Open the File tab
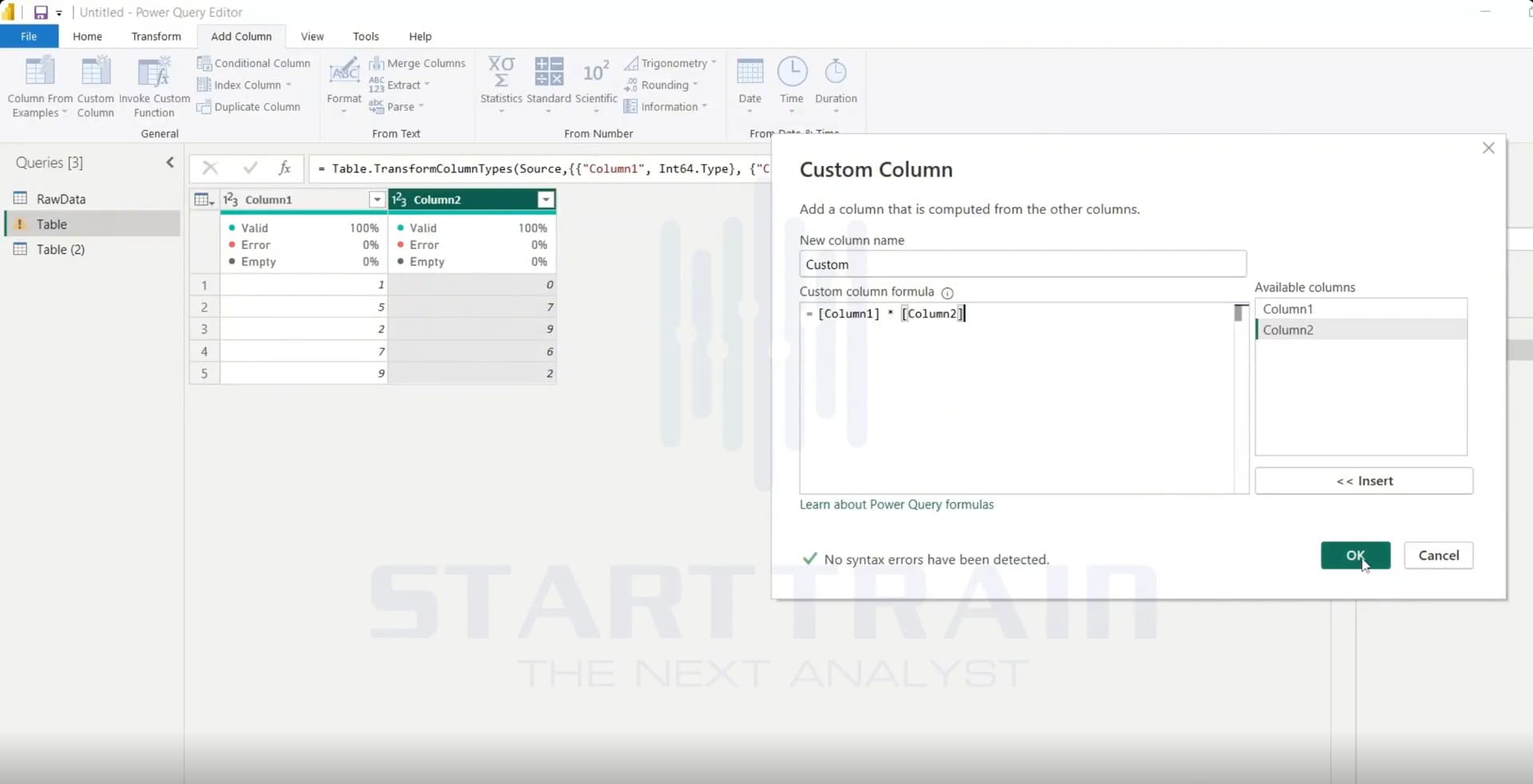 pyautogui.click(x=29, y=36)
